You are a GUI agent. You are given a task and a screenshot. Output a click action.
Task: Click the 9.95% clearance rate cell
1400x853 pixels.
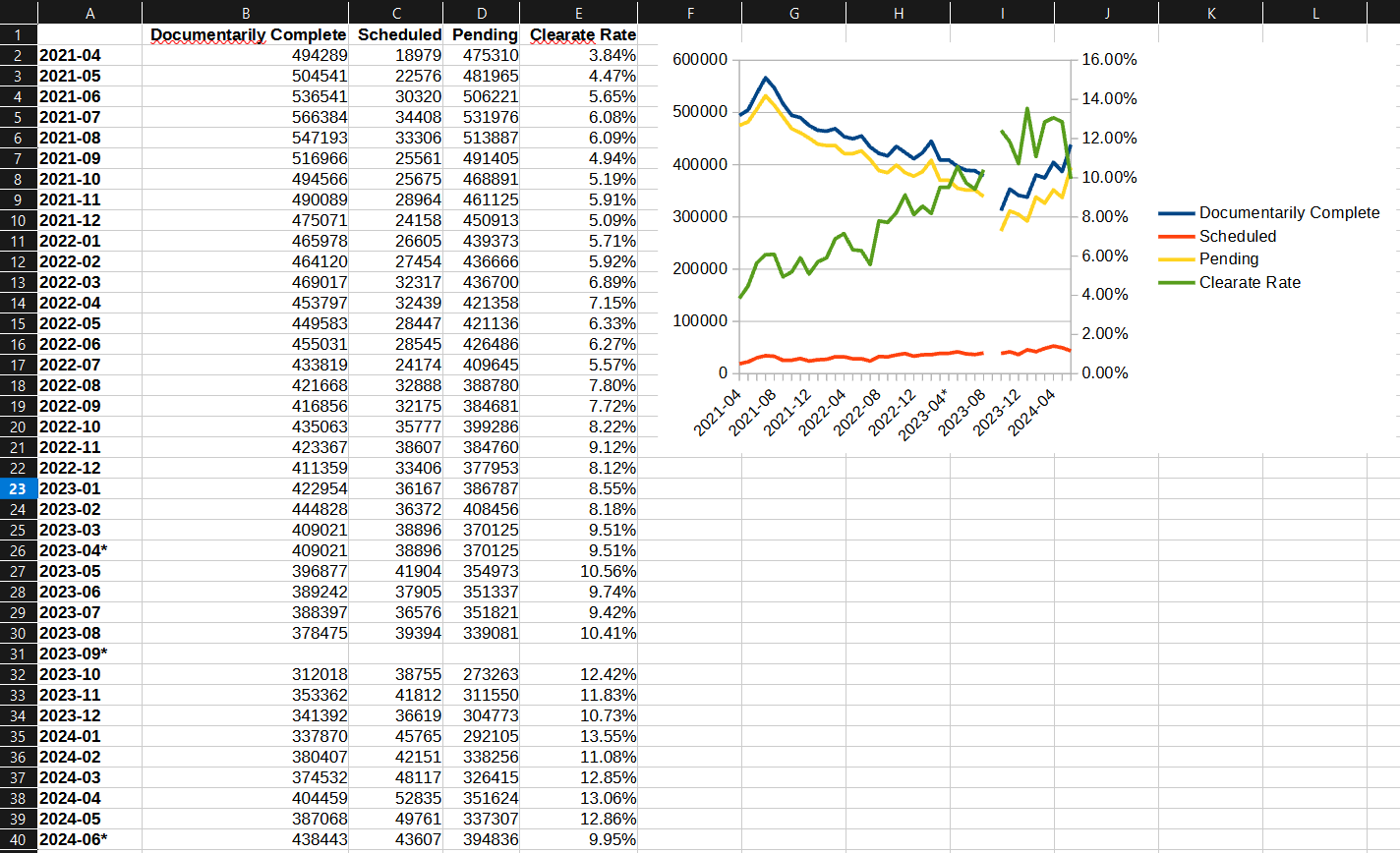(x=579, y=839)
